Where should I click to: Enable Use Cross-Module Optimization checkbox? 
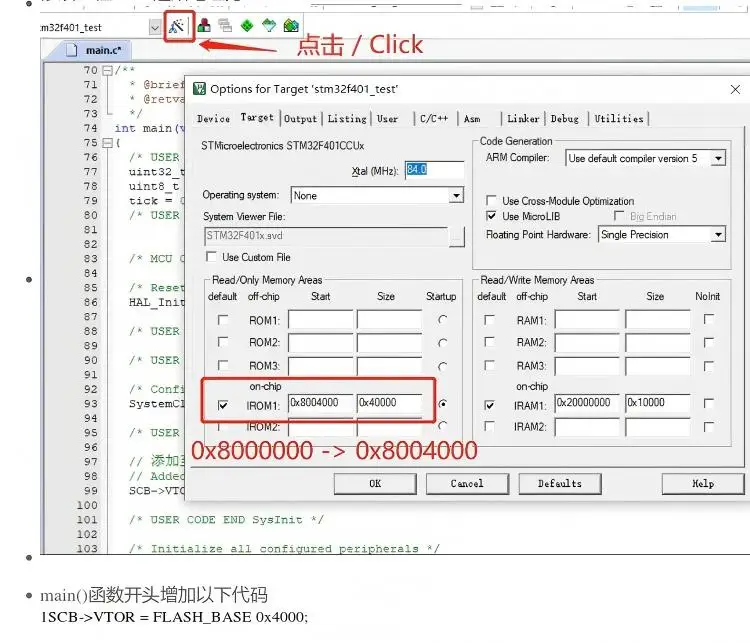(491, 200)
